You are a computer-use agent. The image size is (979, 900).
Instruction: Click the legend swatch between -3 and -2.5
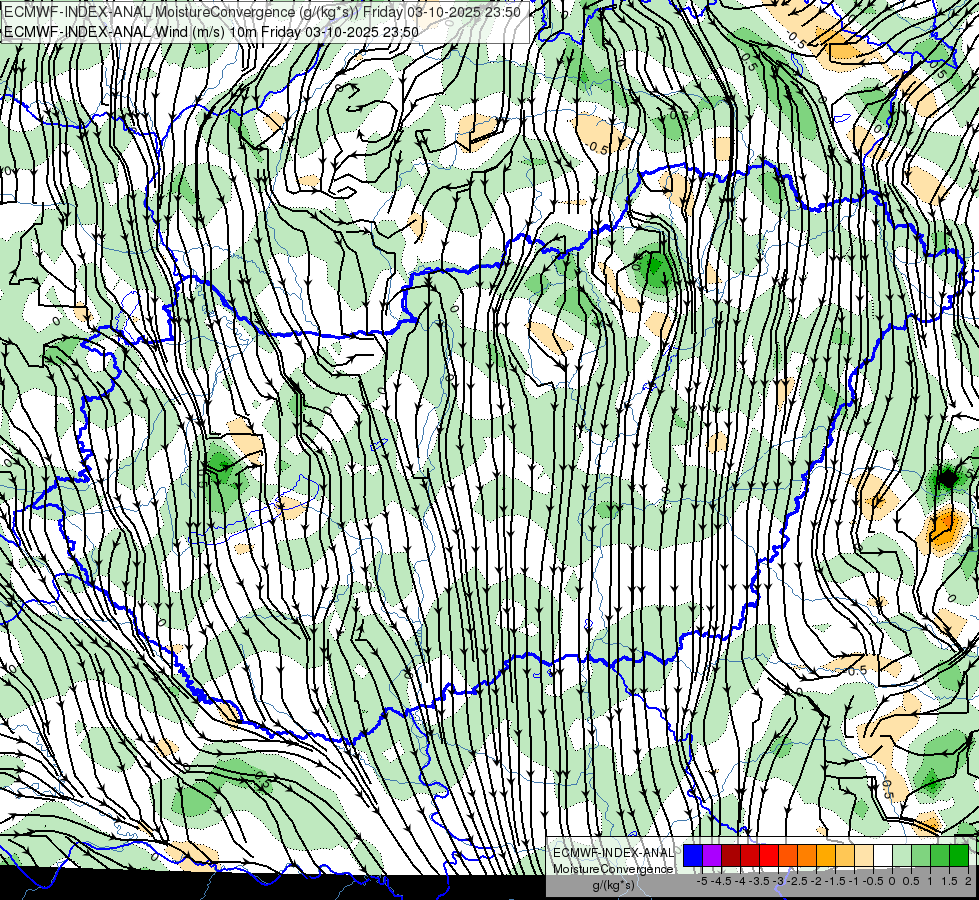pos(787,855)
